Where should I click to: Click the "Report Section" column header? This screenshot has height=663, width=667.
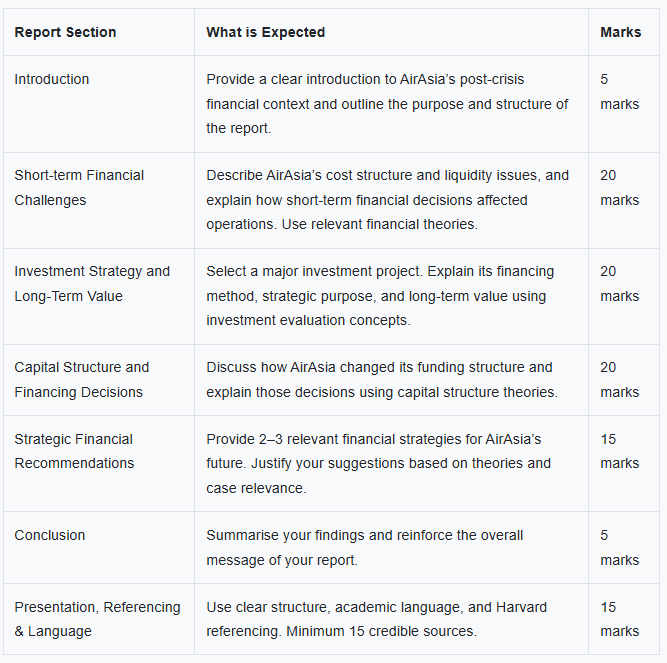65,32
